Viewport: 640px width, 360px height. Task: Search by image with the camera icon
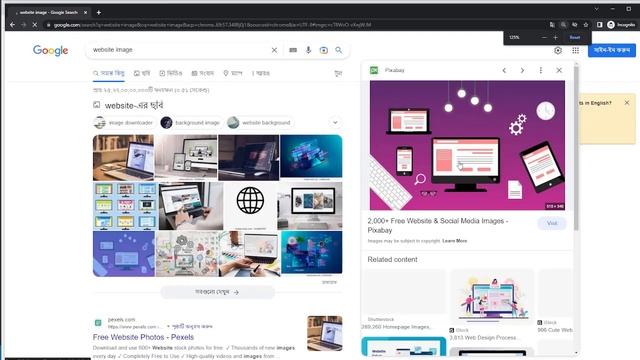(324, 50)
